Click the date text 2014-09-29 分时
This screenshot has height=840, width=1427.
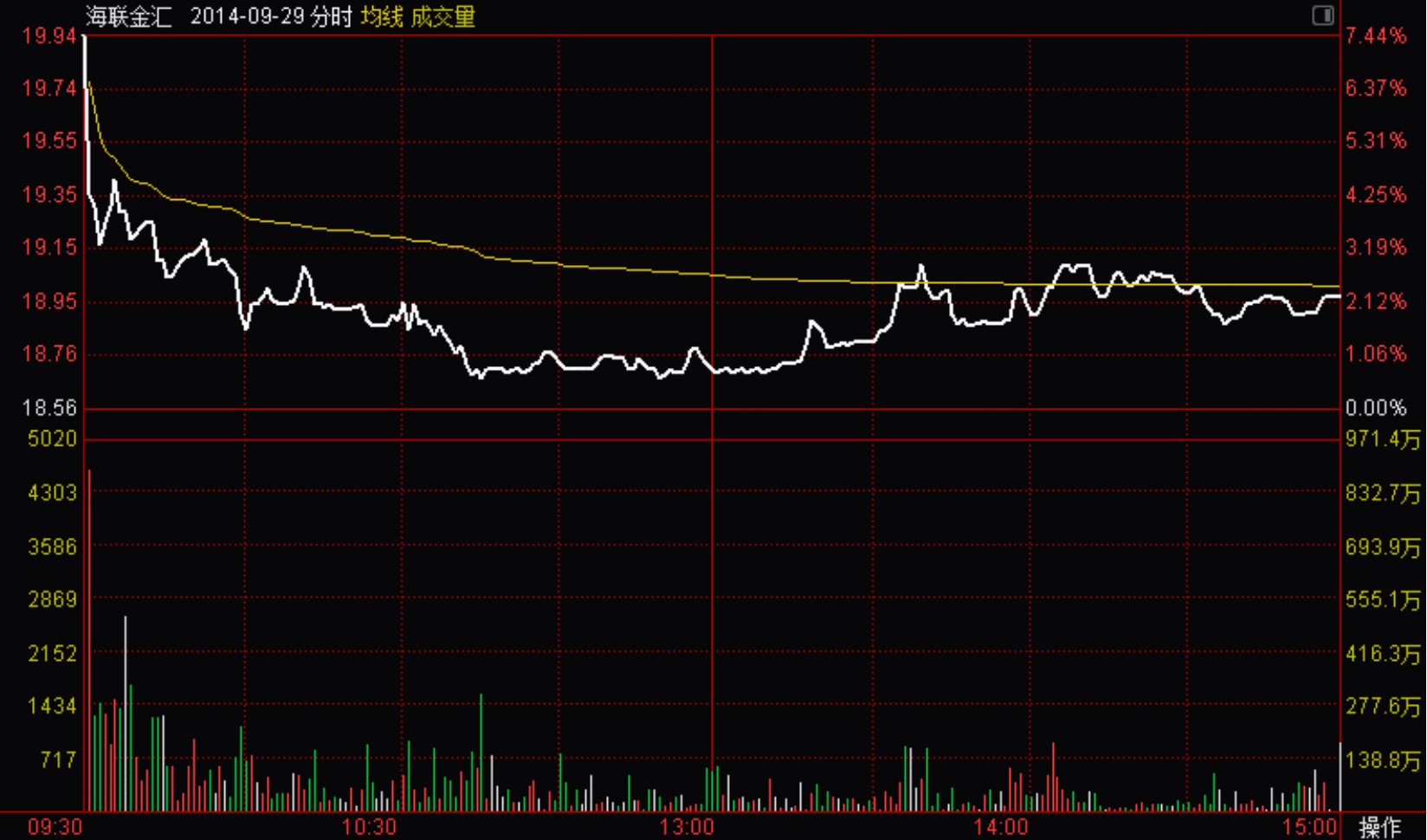click(271, 16)
